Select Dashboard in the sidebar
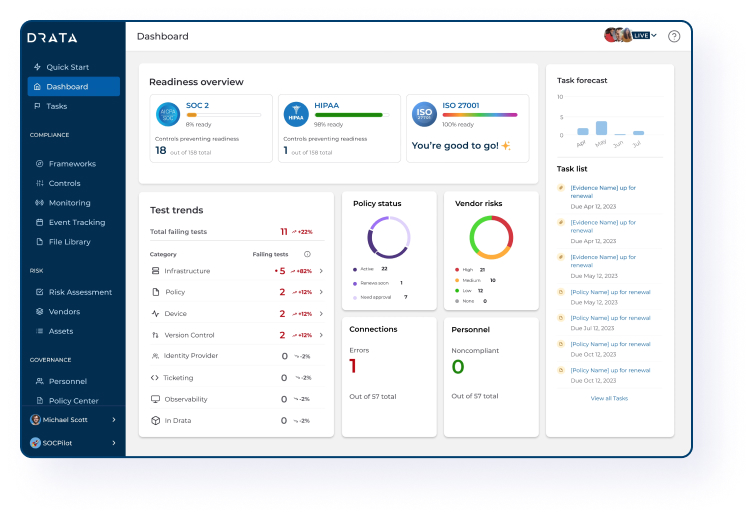 click(73, 86)
